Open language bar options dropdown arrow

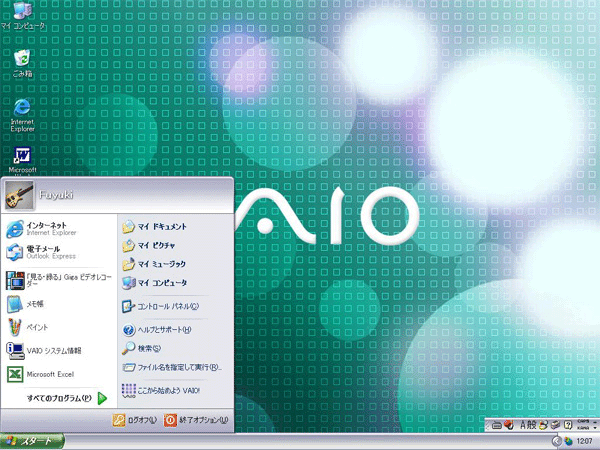pos(595,428)
